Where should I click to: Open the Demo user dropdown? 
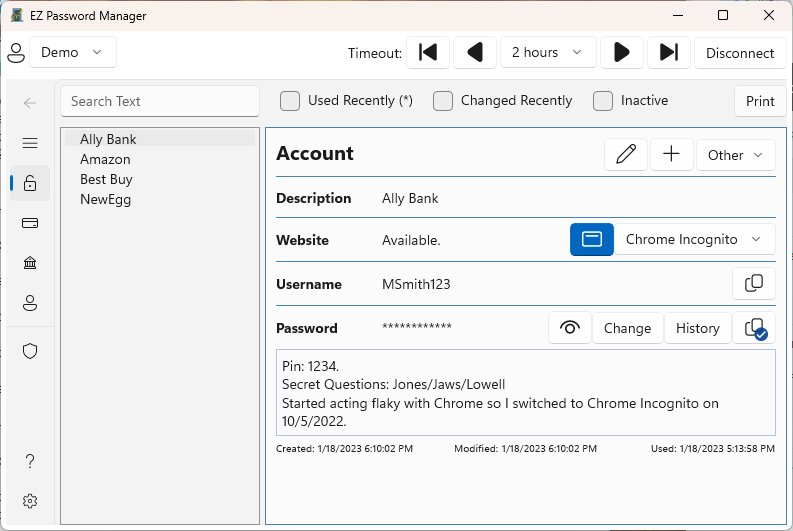[73, 52]
